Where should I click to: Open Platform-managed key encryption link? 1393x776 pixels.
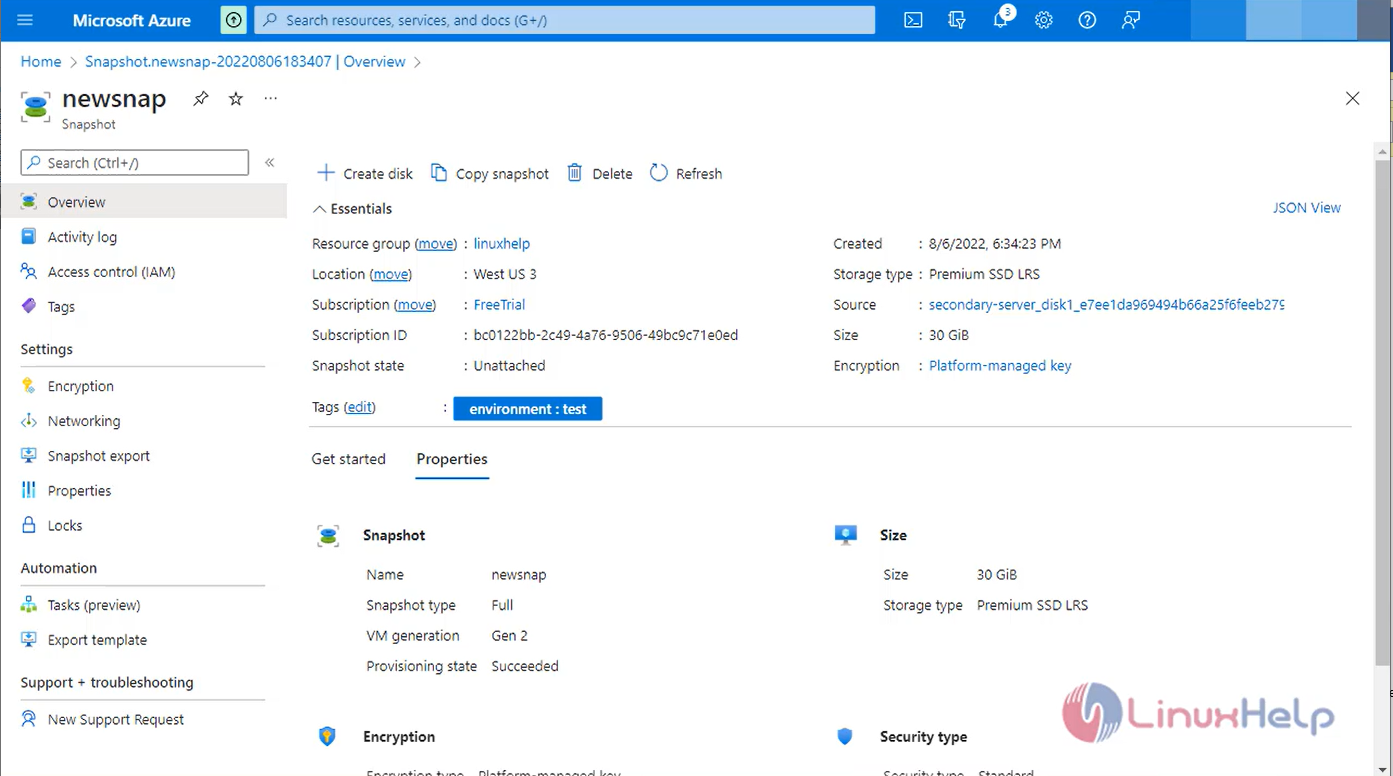point(1000,366)
